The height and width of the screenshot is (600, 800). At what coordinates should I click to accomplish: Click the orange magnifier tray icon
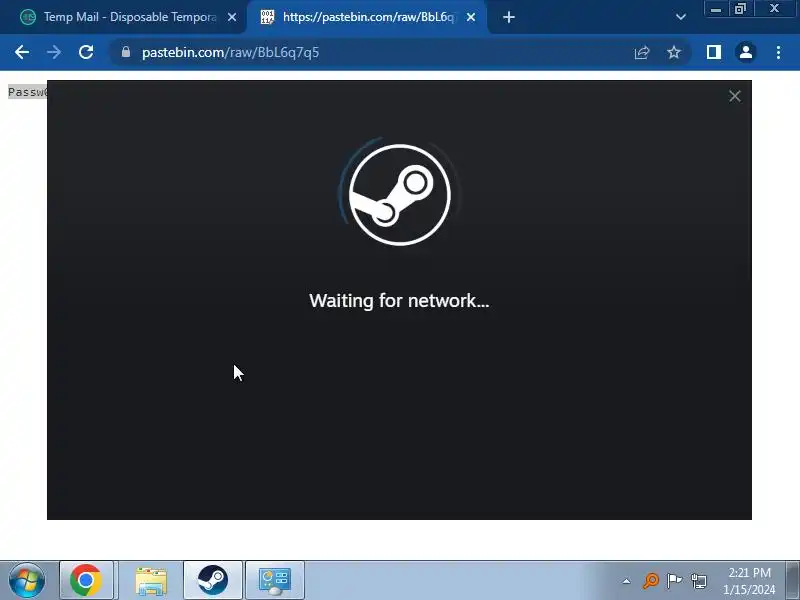[x=651, y=581]
